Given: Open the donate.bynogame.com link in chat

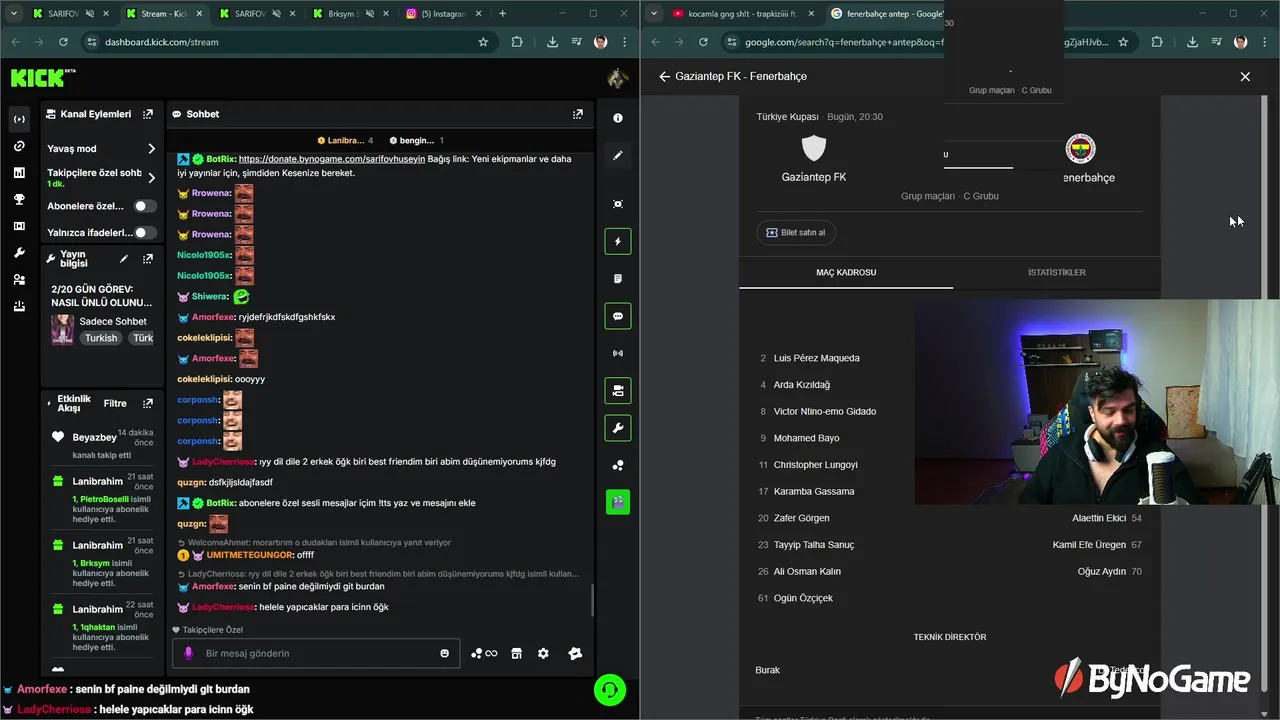Looking at the screenshot, I should point(332,159).
